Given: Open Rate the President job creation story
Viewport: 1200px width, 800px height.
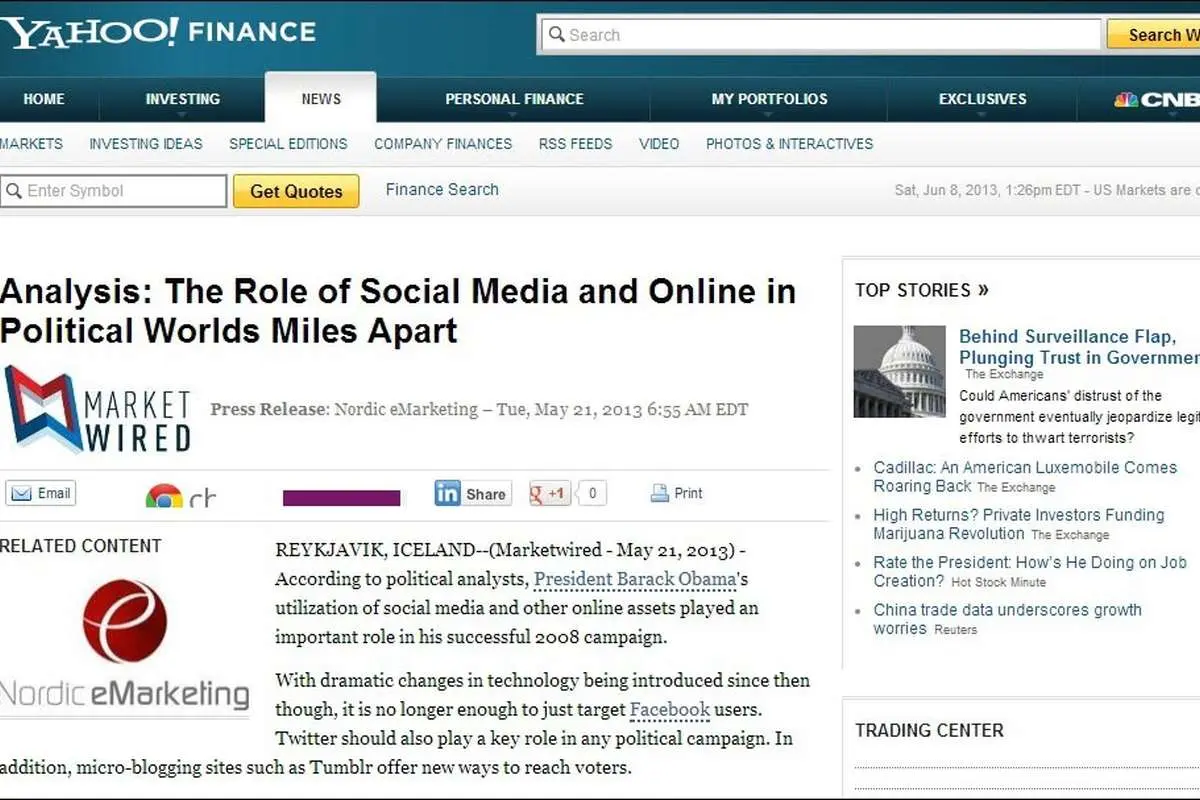Looking at the screenshot, I should (1030, 571).
